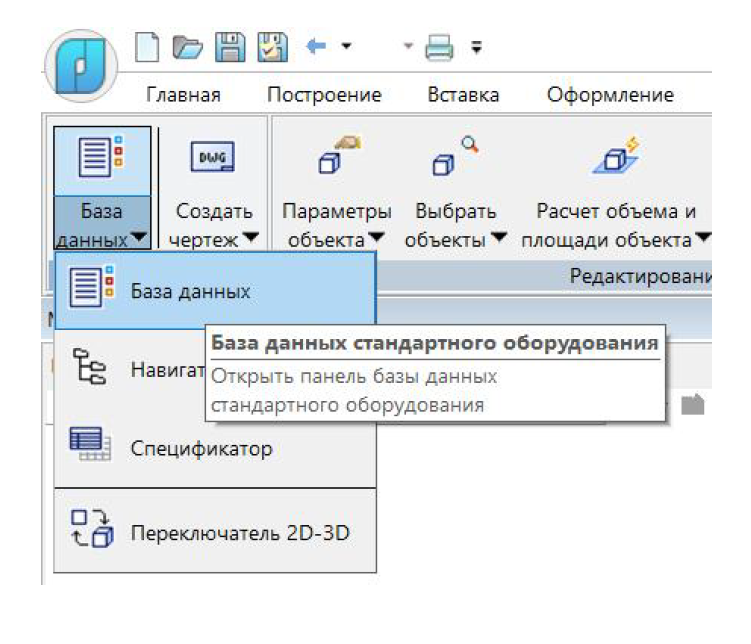Click the Редактирование panel label
The width and height of the screenshot is (751, 644).
pyautogui.click(x=640, y=276)
